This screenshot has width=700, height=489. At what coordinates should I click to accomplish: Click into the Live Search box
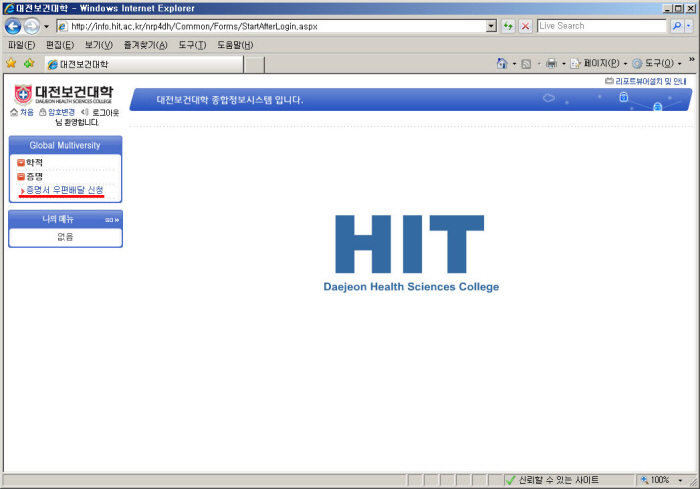(x=601, y=26)
